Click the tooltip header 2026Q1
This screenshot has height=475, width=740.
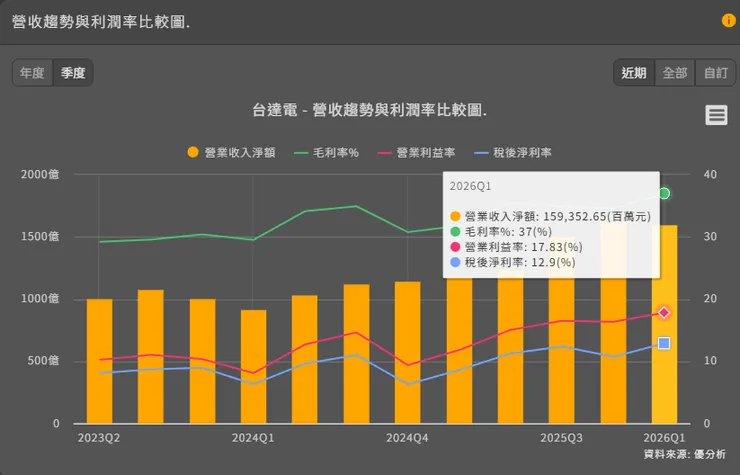pos(471,187)
